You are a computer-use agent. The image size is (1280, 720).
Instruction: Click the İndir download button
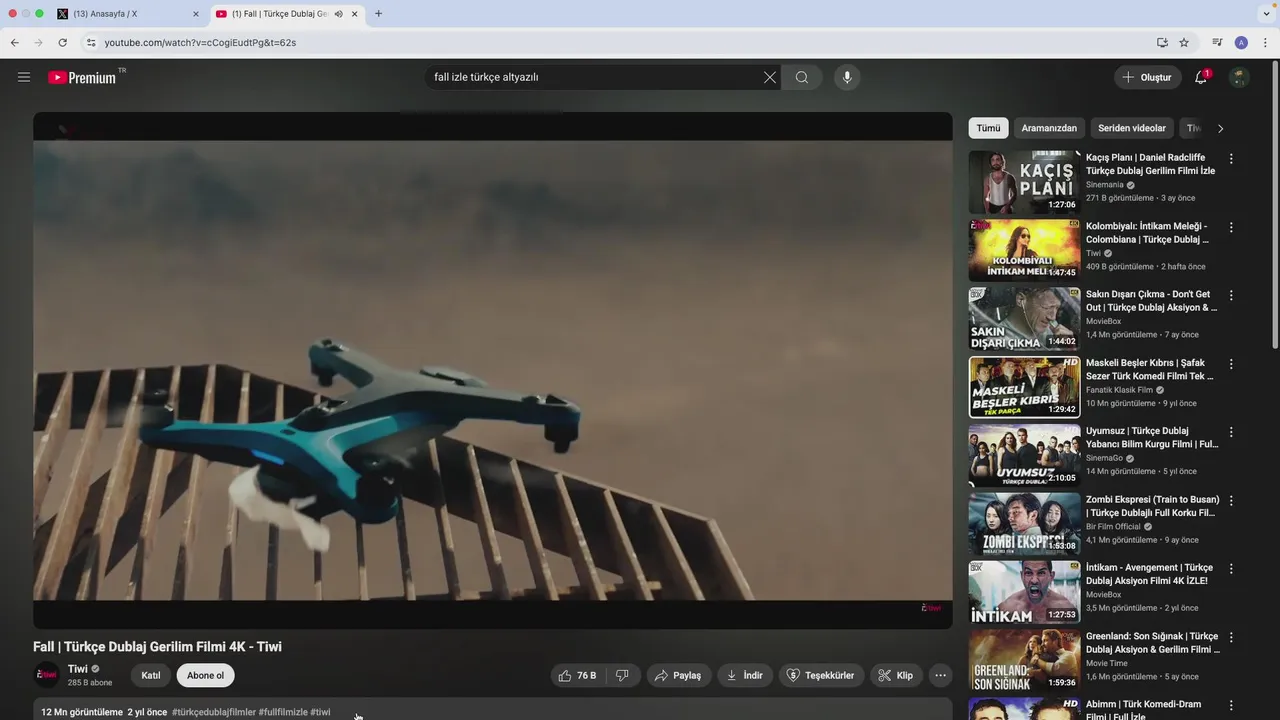(745, 676)
